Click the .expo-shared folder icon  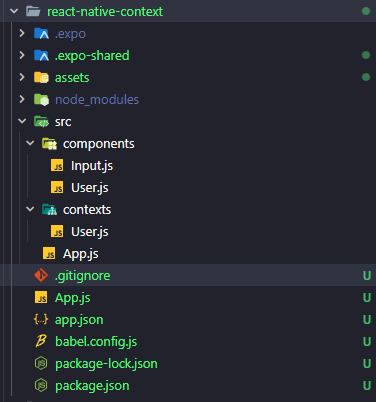tap(41, 55)
